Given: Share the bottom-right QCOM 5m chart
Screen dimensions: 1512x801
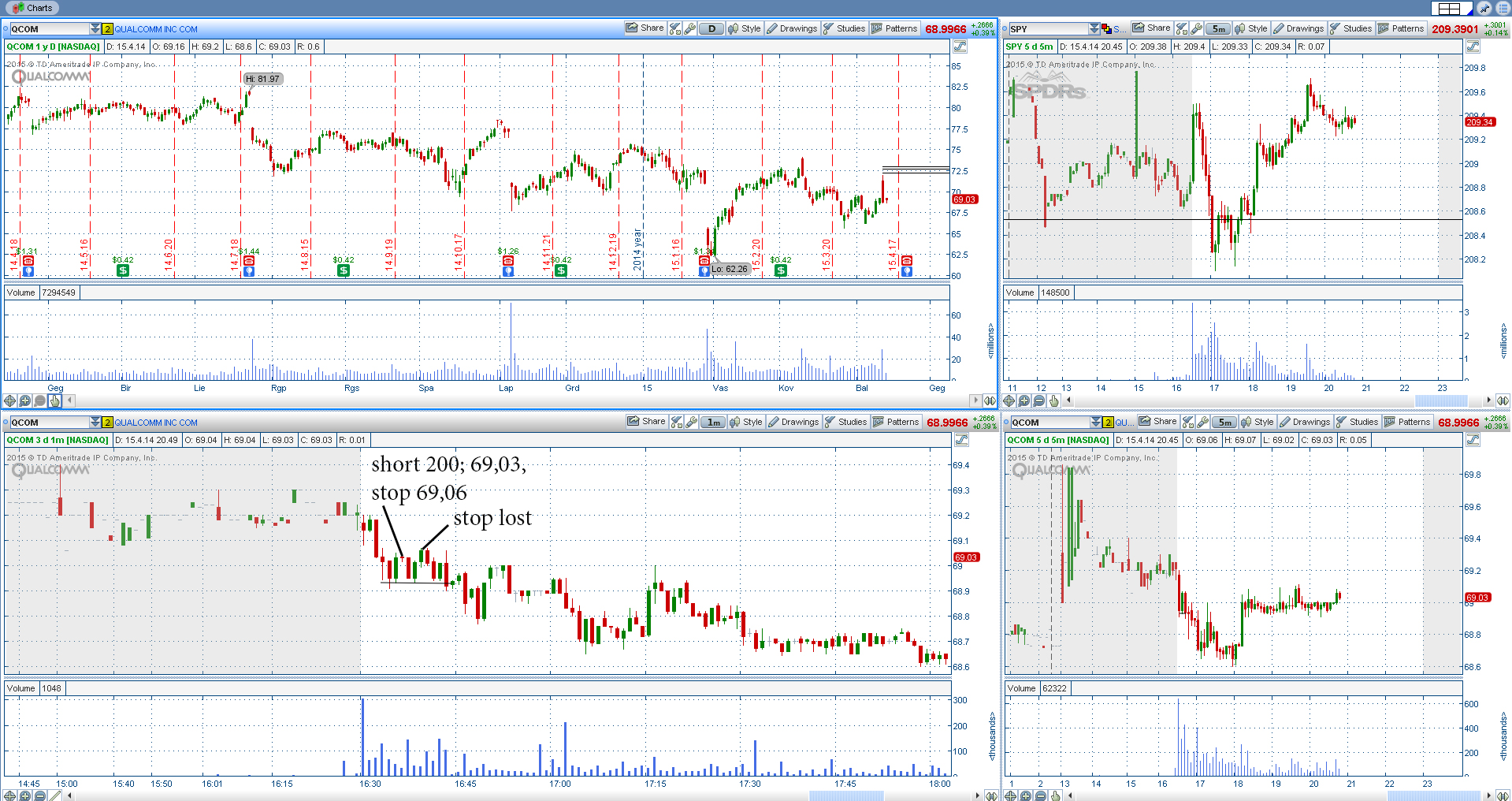Looking at the screenshot, I should click(x=1157, y=421).
